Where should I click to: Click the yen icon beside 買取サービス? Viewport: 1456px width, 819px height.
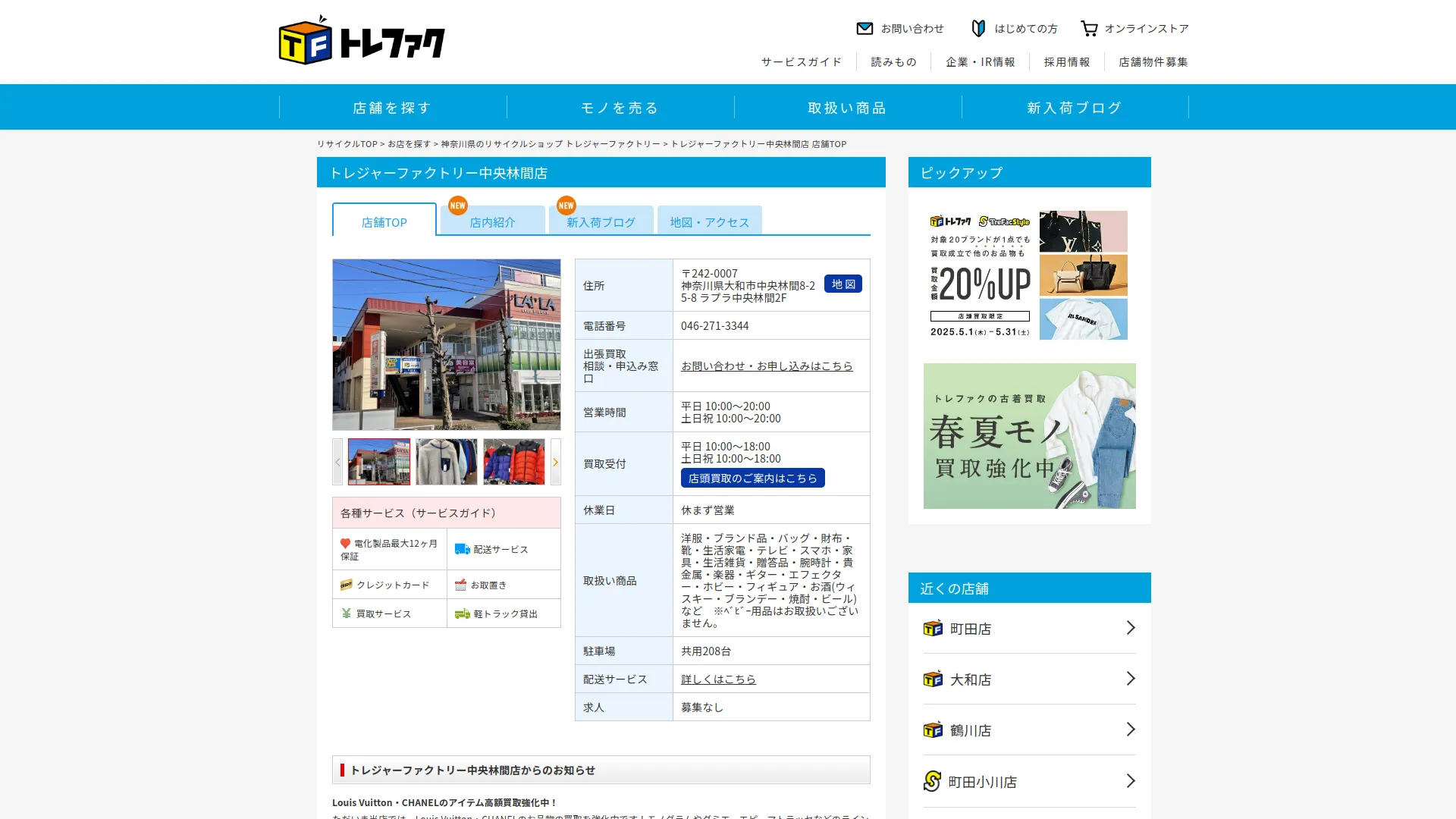347,613
